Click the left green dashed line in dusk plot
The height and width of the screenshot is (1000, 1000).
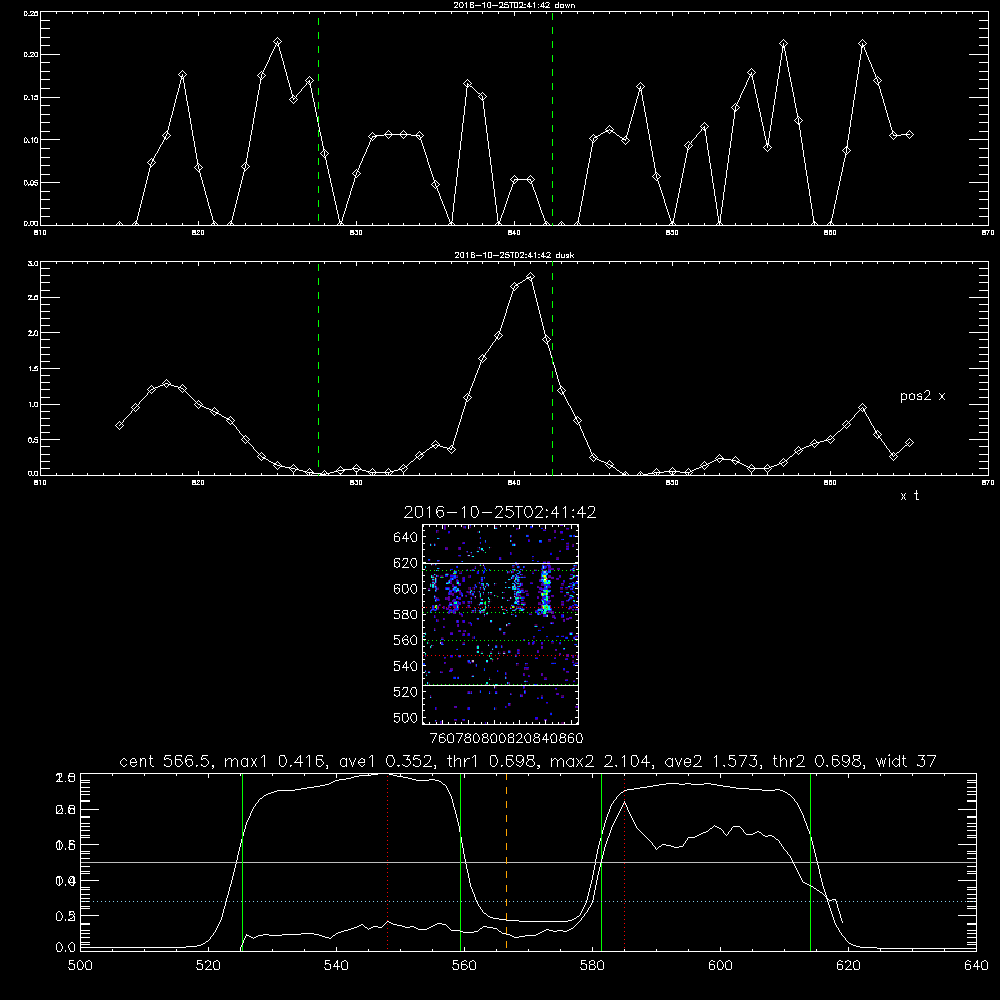(x=318, y=369)
